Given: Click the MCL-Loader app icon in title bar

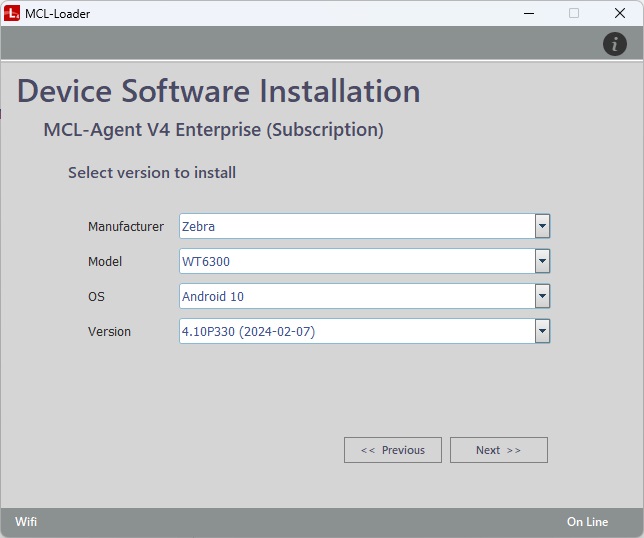Looking at the screenshot, I should click(12, 13).
